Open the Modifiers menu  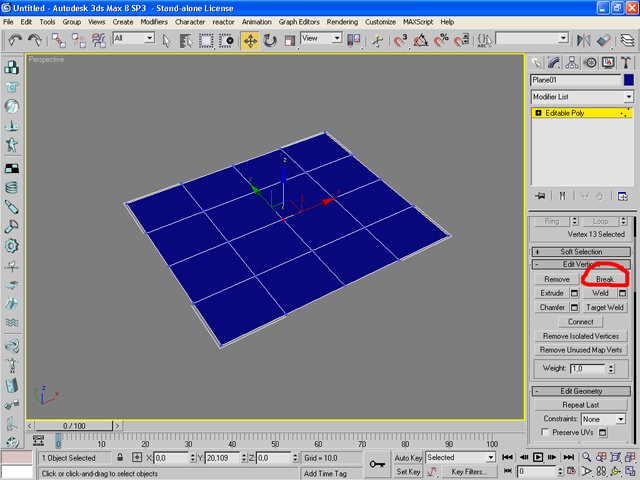point(154,22)
